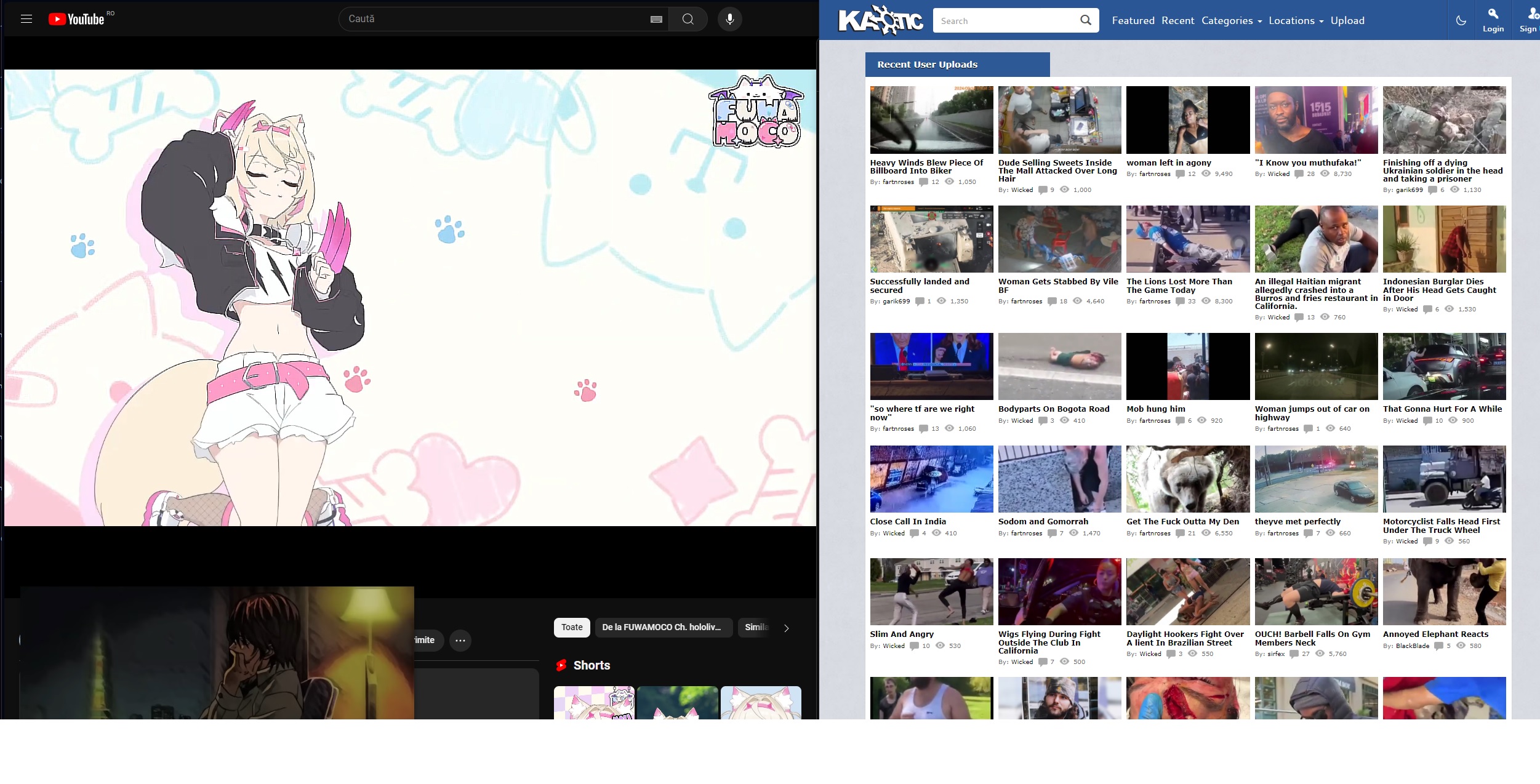Toggle dark mode moon icon on Kaotic

pos(1461,20)
